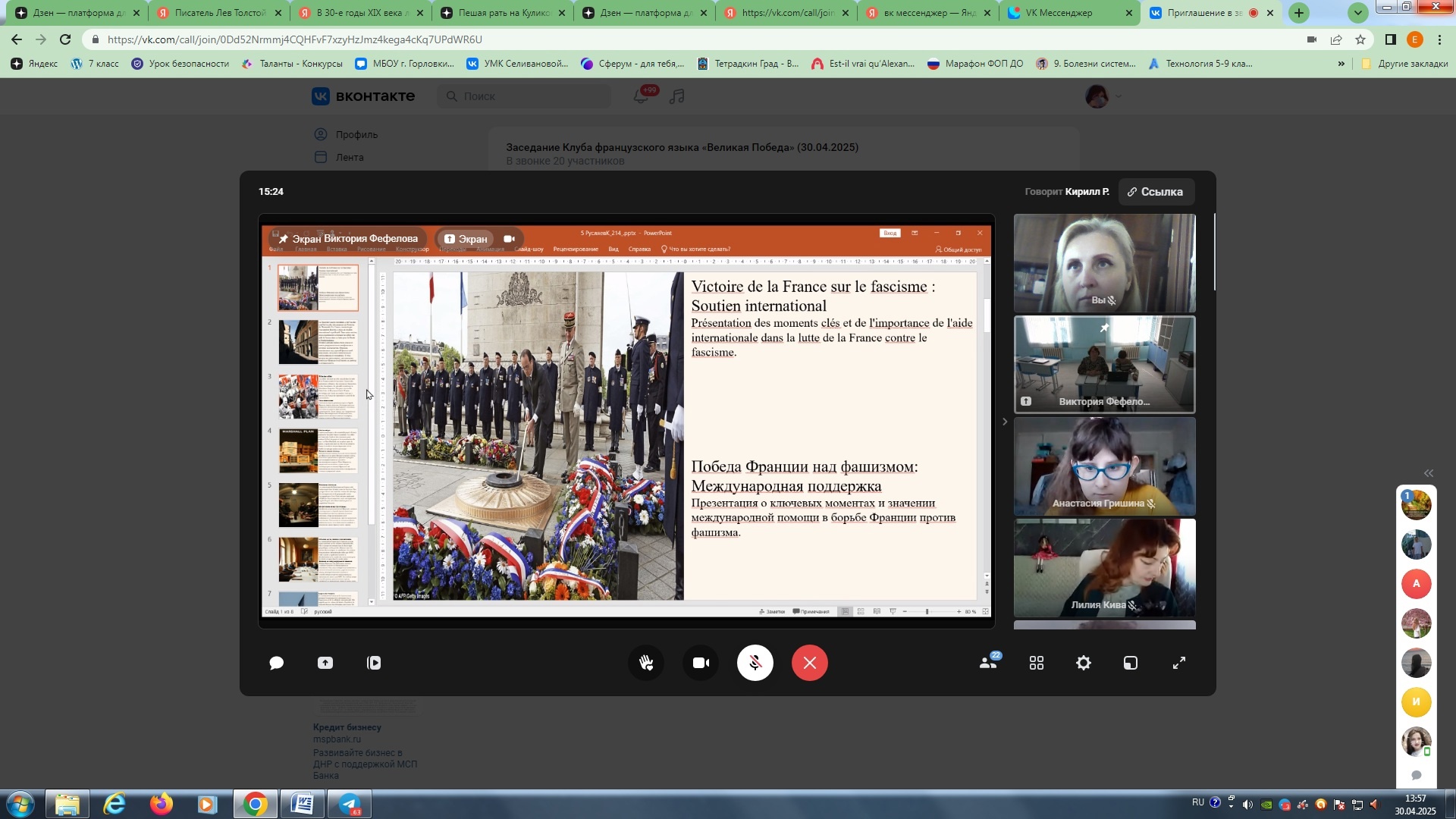Viewport: 1456px width, 819px height.
Task: Open call settings gear
Action: click(x=1084, y=663)
